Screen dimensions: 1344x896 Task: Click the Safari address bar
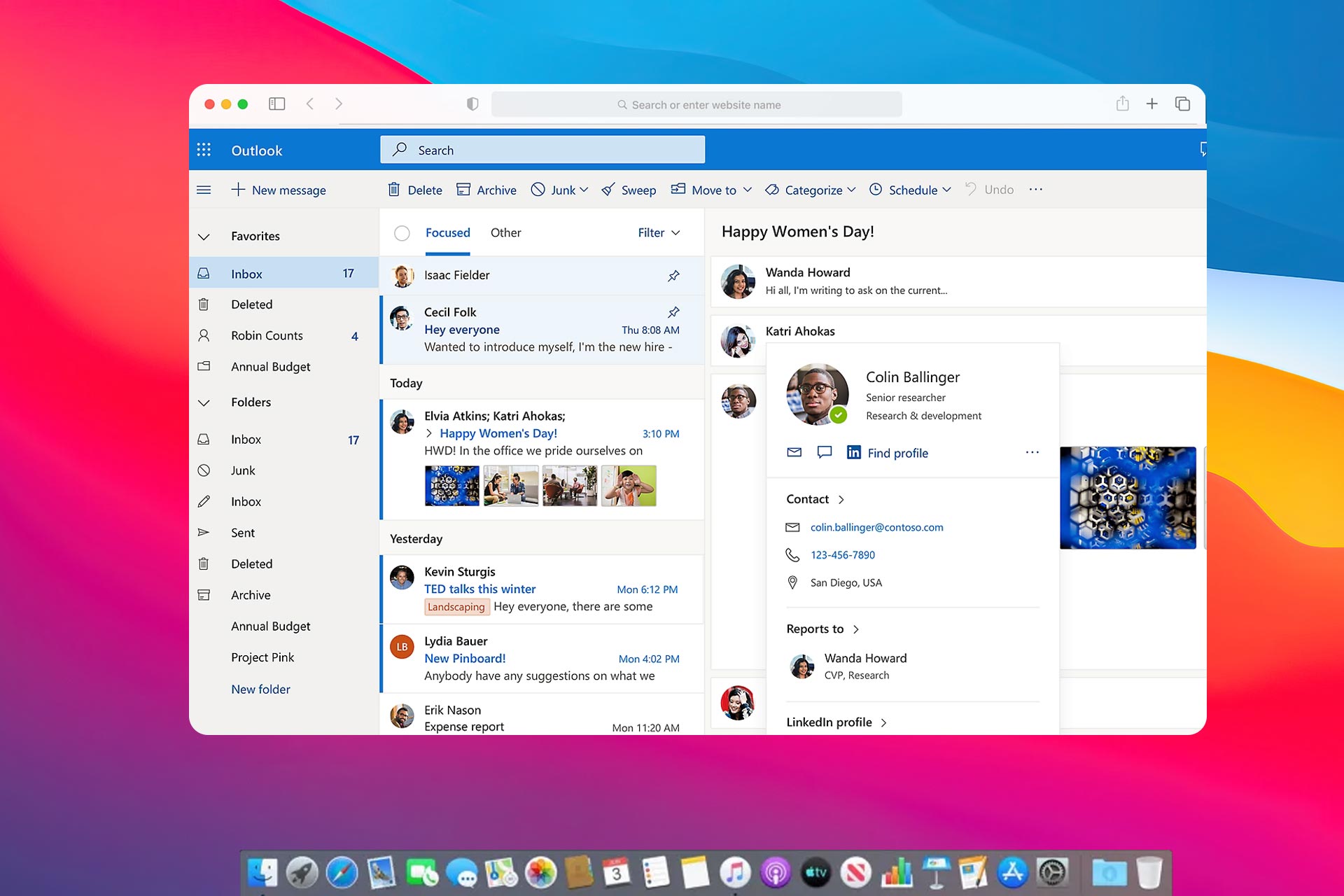[696, 104]
